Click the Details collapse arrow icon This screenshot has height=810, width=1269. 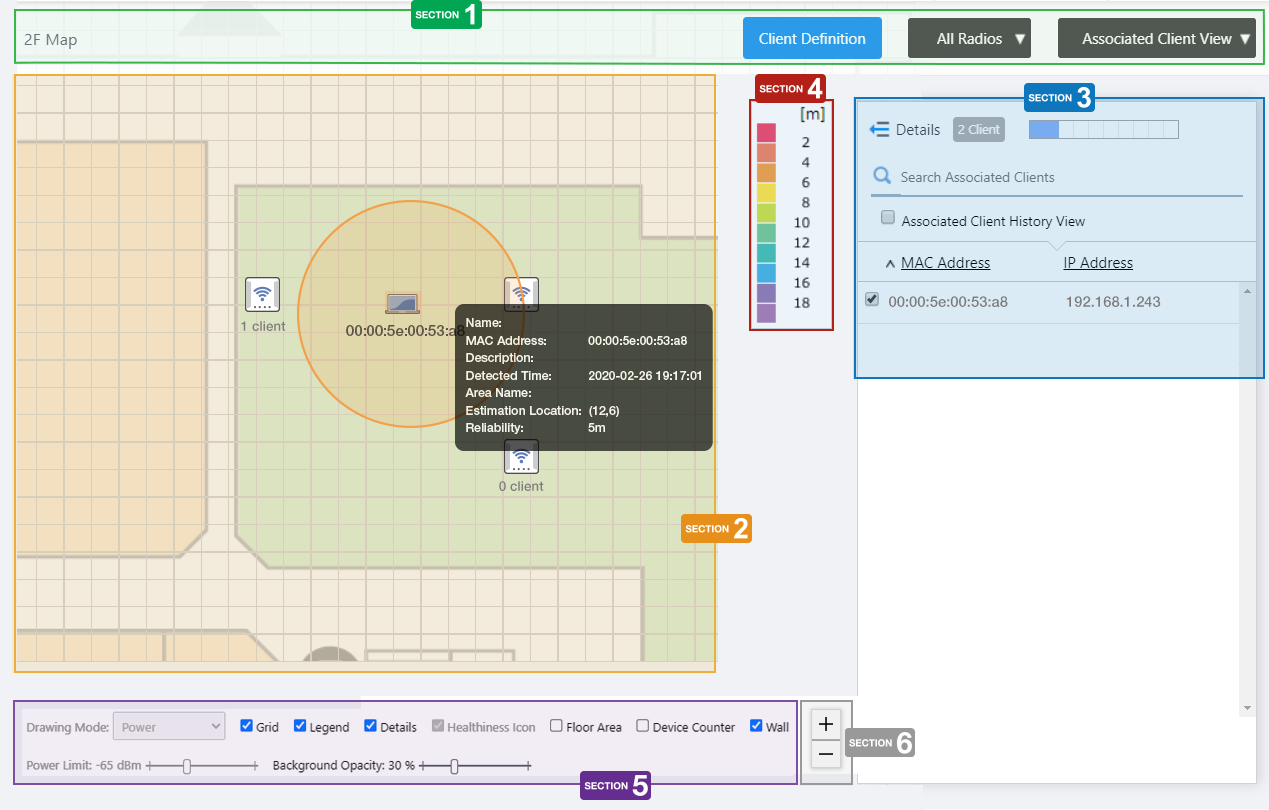pos(879,129)
